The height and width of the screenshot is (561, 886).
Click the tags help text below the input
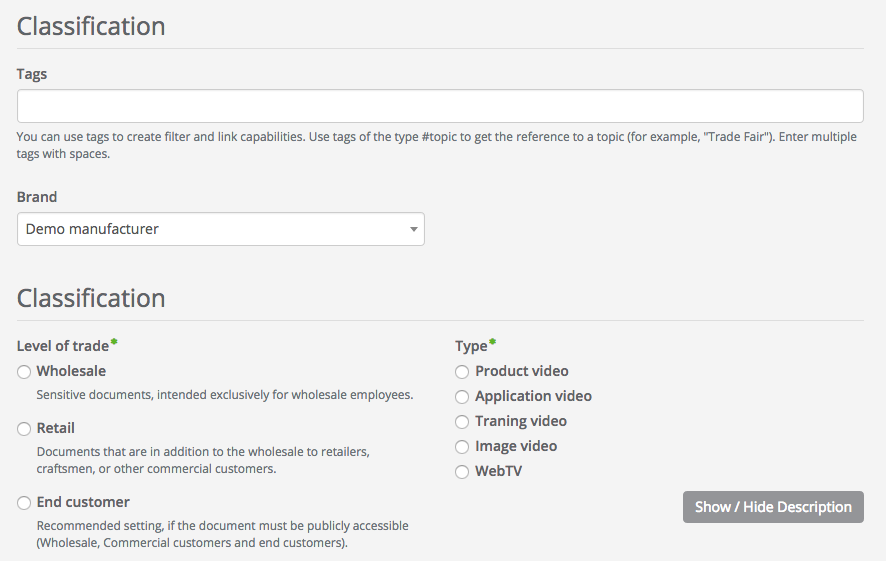pyautogui.click(x=436, y=145)
